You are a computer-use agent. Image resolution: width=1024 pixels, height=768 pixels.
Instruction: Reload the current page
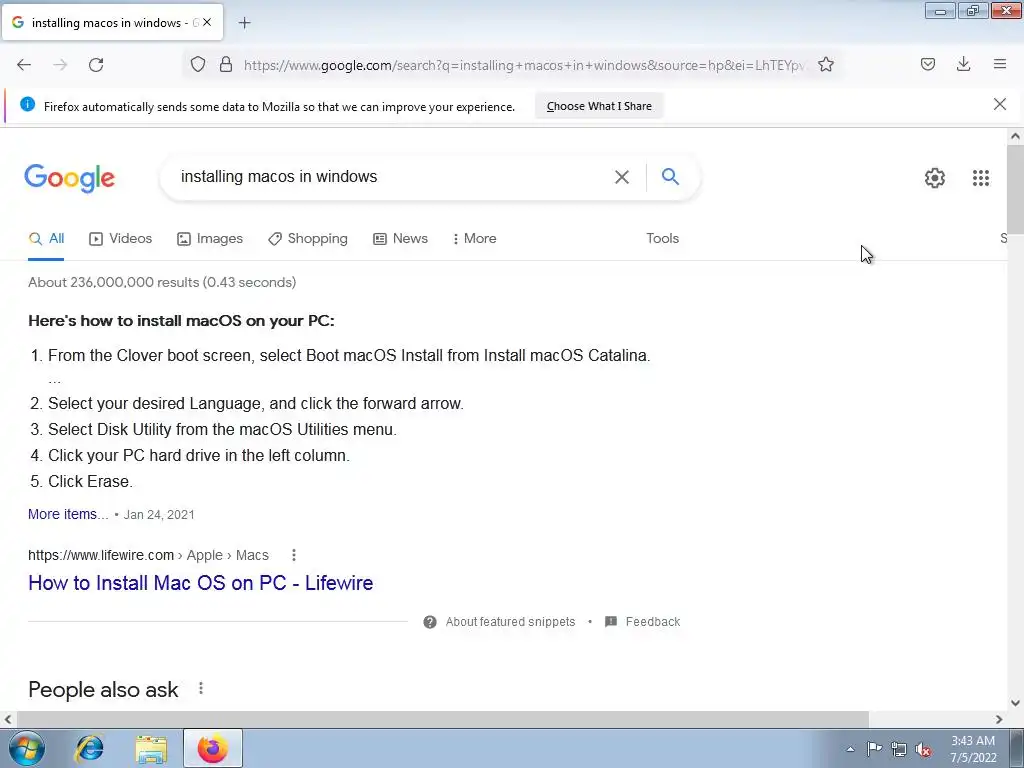coord(96,65)
